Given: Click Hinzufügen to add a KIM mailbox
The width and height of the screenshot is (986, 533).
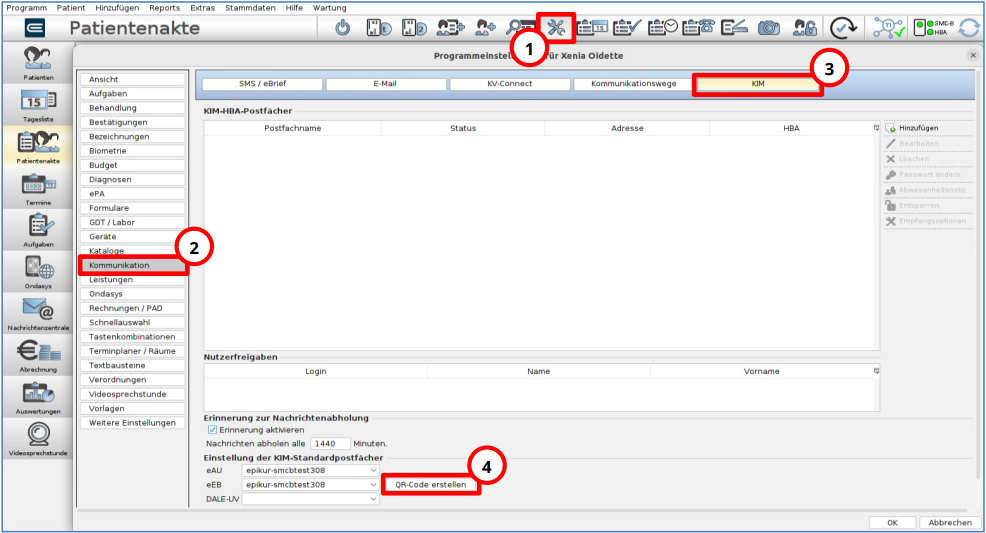Looking at the screenshot, I should click(928, 128).
